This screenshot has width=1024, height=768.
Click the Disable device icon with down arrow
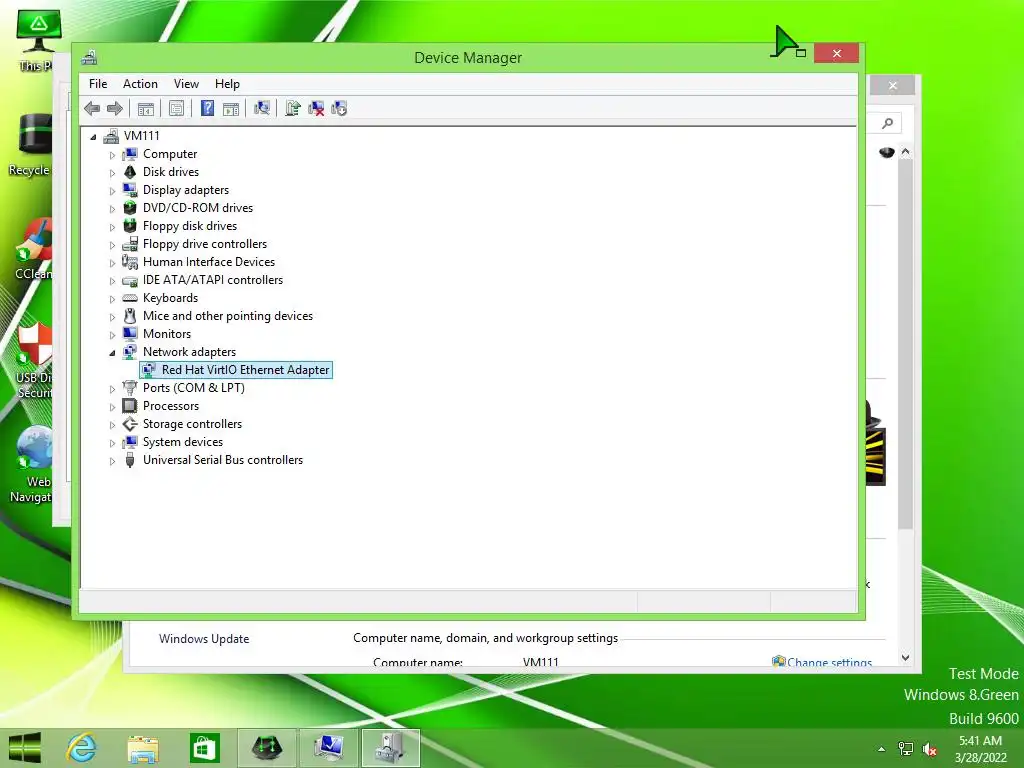(x=339, y=108)
